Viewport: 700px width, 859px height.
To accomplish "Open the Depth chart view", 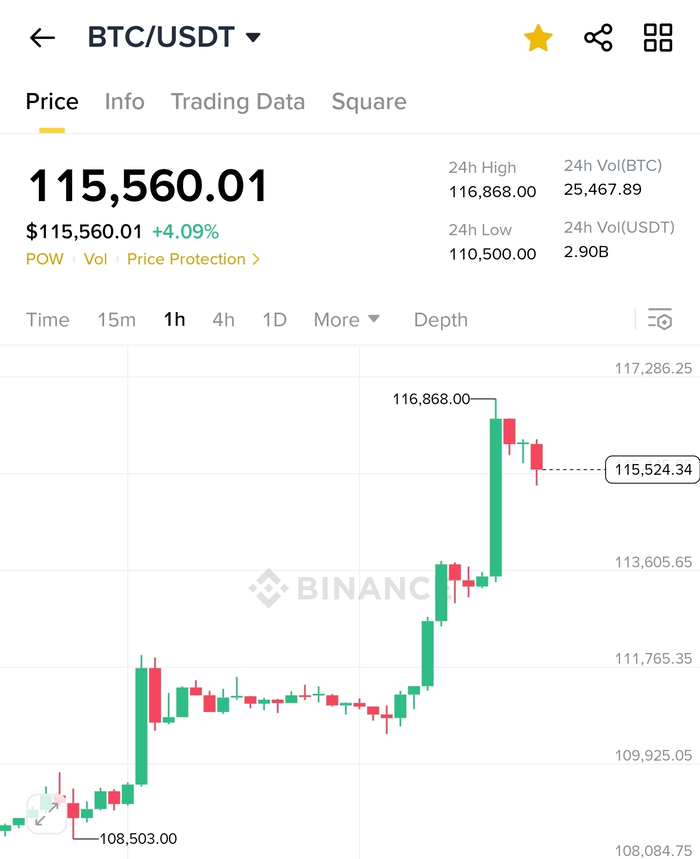I will pyautogui.click(x=441, y=319).
